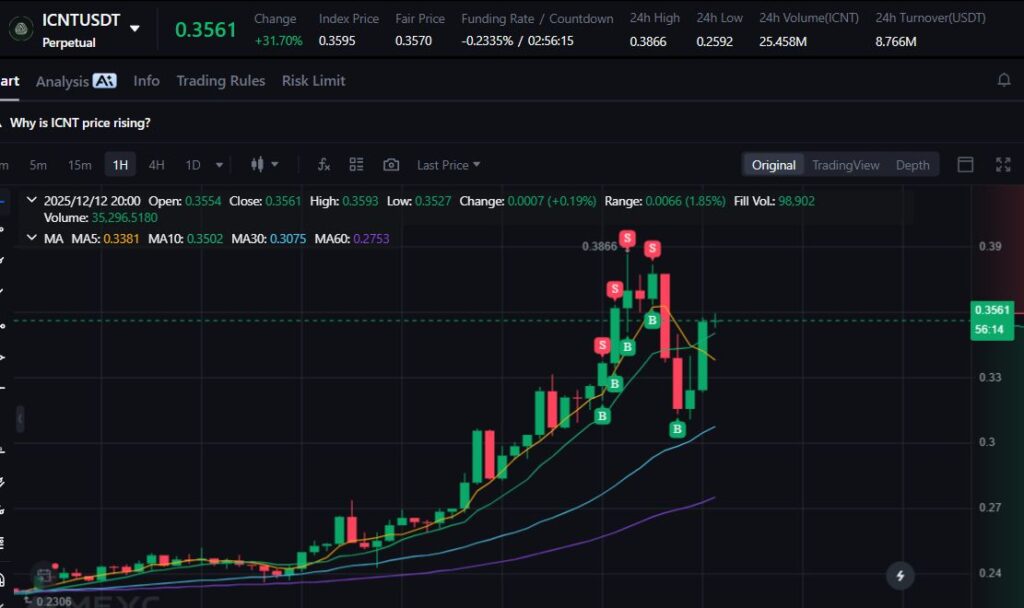Select the 4H timeframe
The image size is (1024, 608).
(156, 165)
